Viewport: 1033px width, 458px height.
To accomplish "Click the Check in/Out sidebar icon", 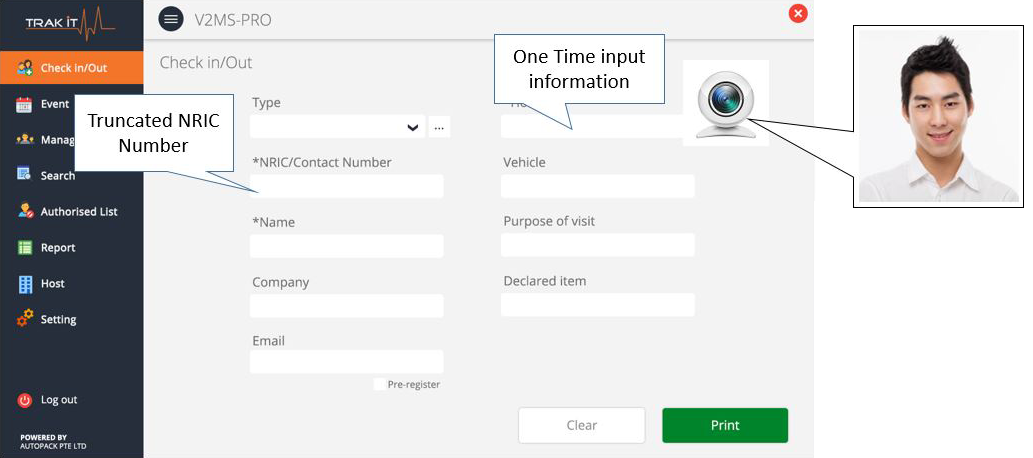I will tap(25, 68).
